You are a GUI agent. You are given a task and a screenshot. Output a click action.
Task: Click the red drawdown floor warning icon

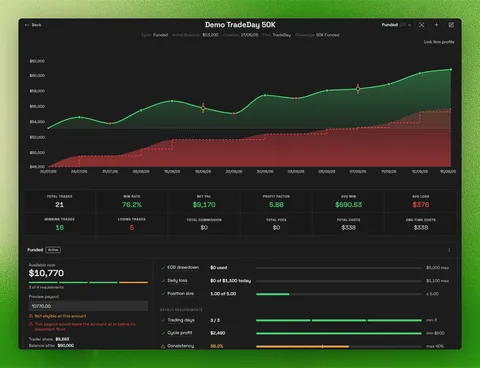pyautogui.click(x=31, y=324)
